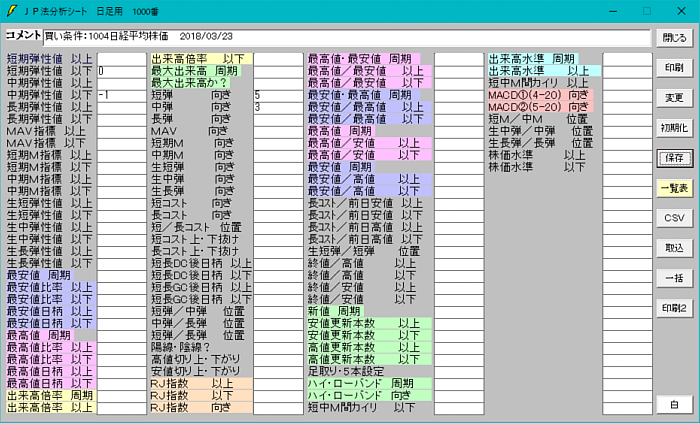Image resolution: width=700 pixels, height=423 pixels.
Task: Click the 最大出来高か？ green label
Action: click(x=190, y=83)
